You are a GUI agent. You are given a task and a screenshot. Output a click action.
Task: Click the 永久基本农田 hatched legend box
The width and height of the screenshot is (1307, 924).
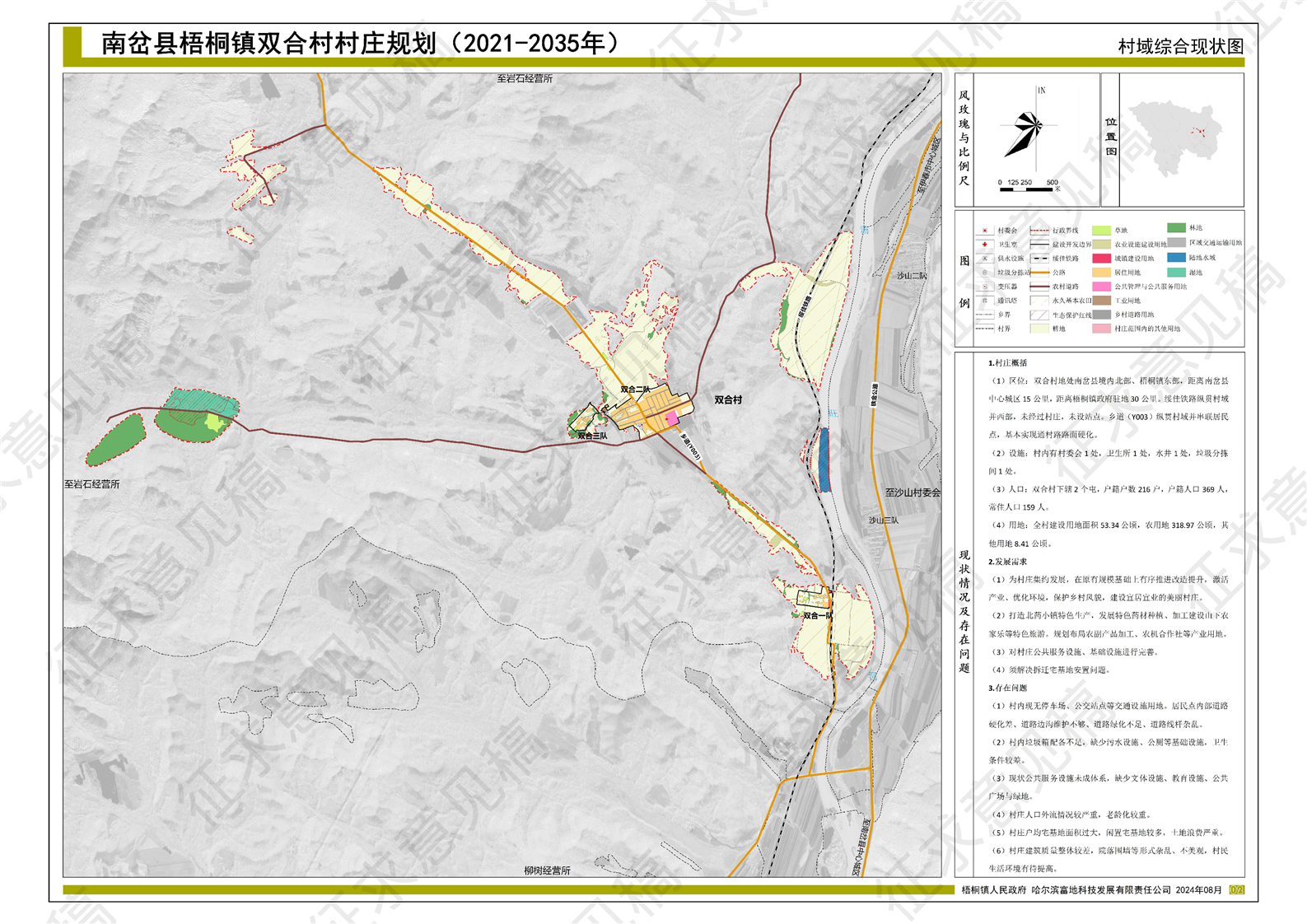coord(1039,301)
